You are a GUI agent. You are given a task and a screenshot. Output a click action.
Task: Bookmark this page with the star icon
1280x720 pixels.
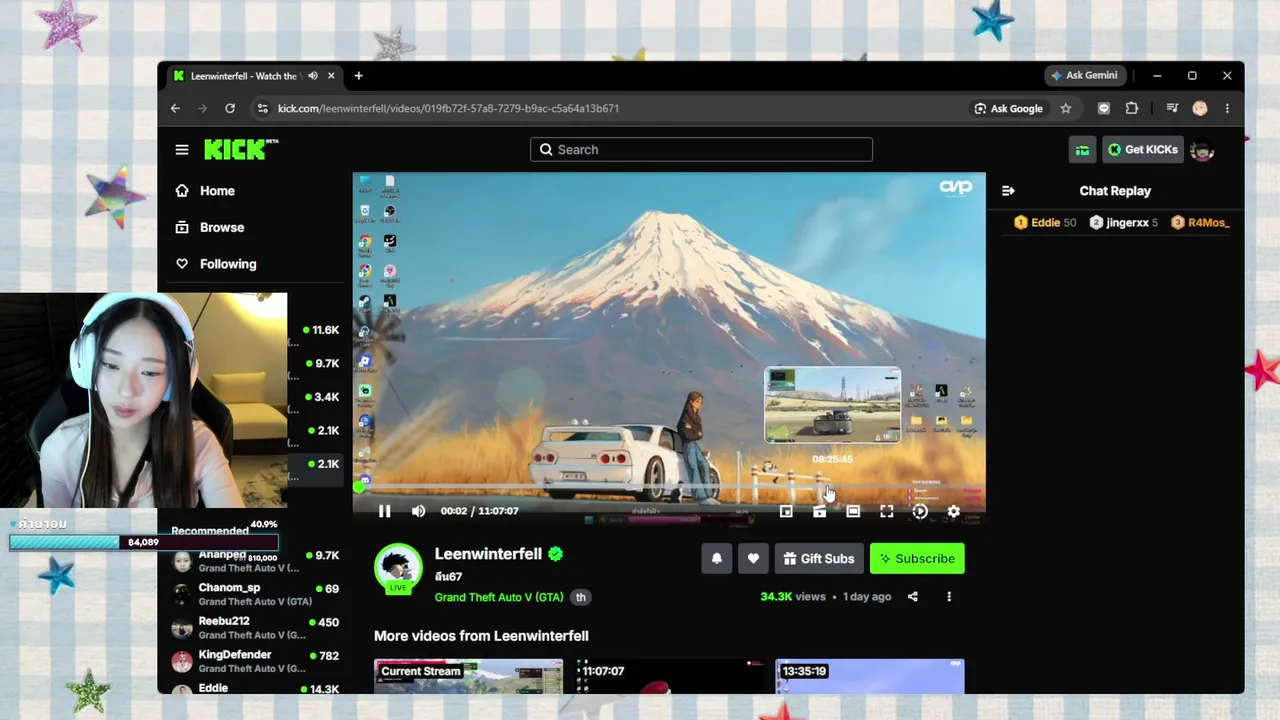coord(1066,108)
